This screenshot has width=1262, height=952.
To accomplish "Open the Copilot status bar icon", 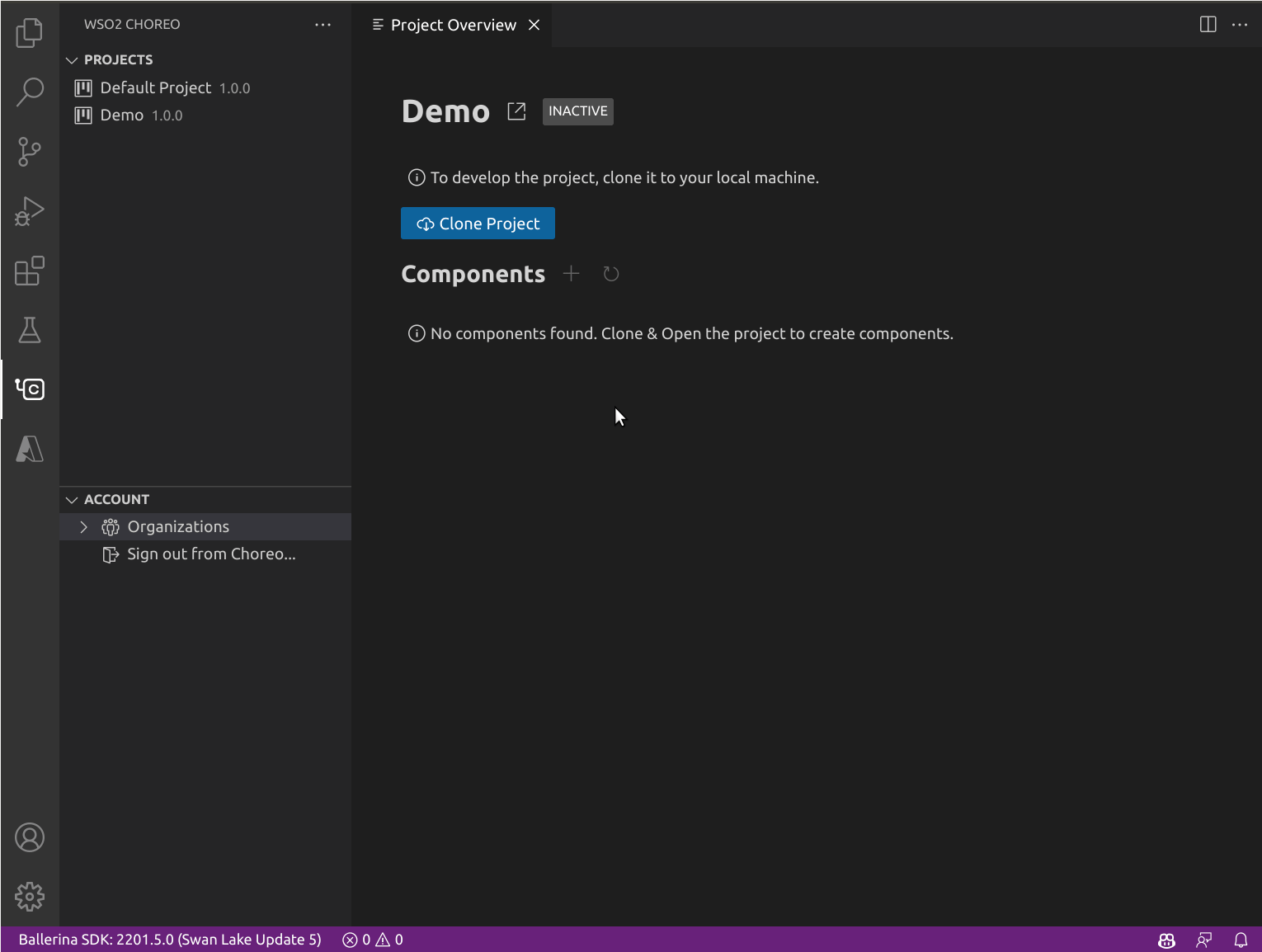I will [x=1166, y=940].
